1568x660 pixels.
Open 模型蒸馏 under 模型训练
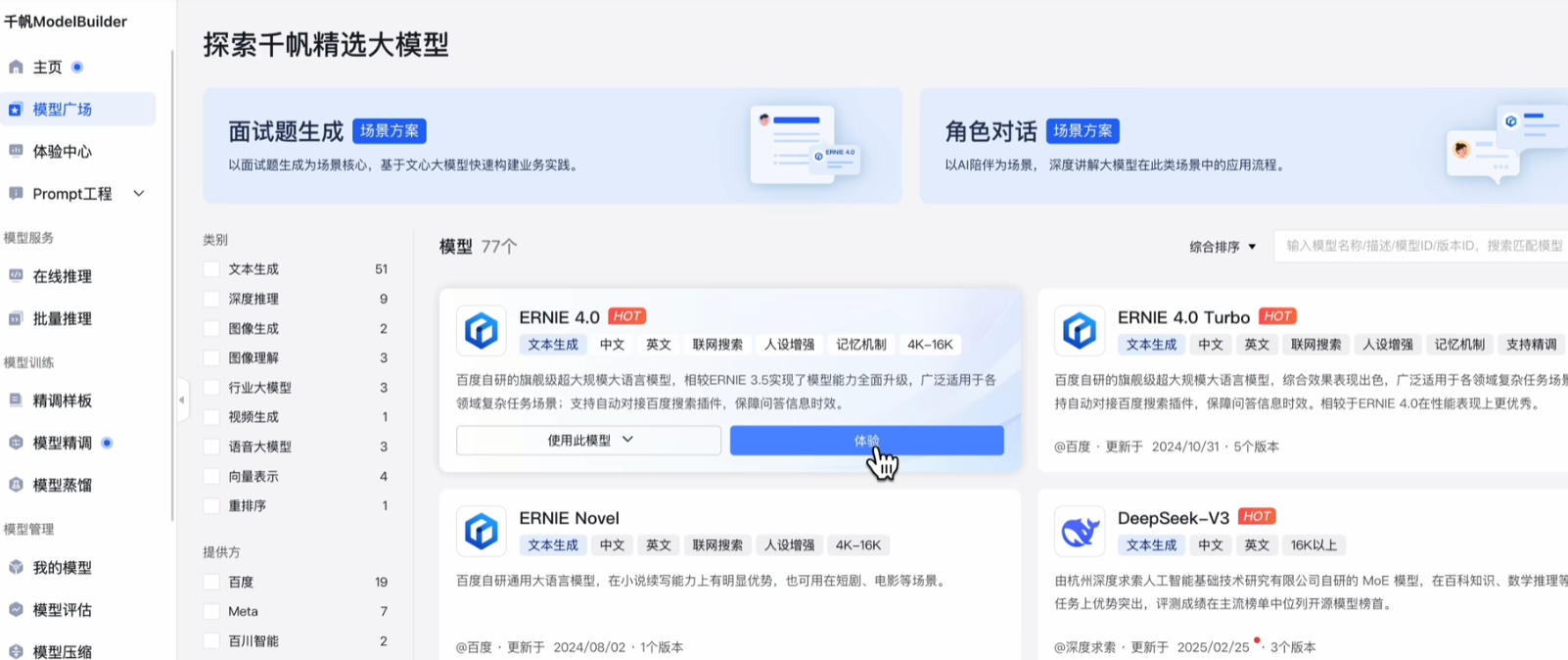pos(63,486)
